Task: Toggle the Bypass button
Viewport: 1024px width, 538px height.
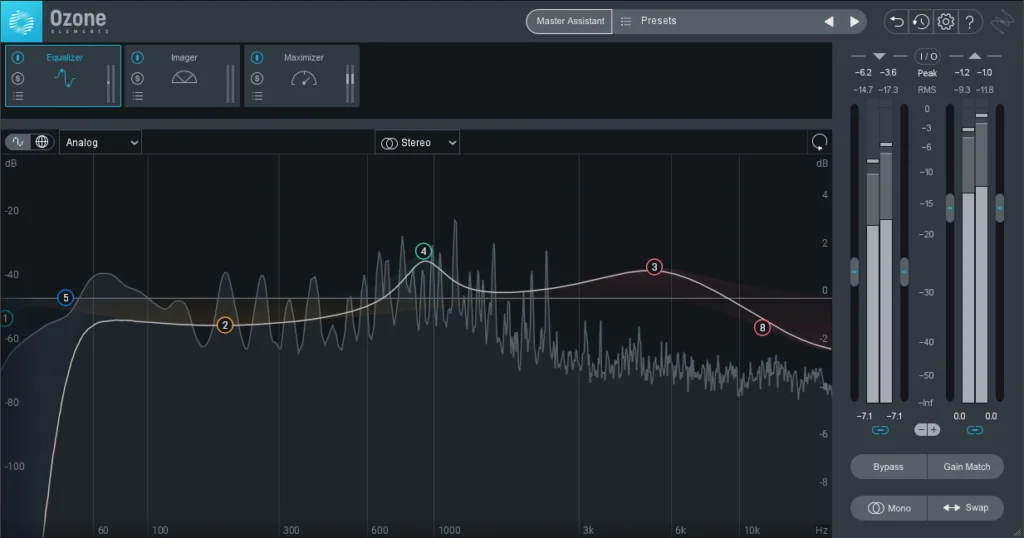Action: point(888,467)
